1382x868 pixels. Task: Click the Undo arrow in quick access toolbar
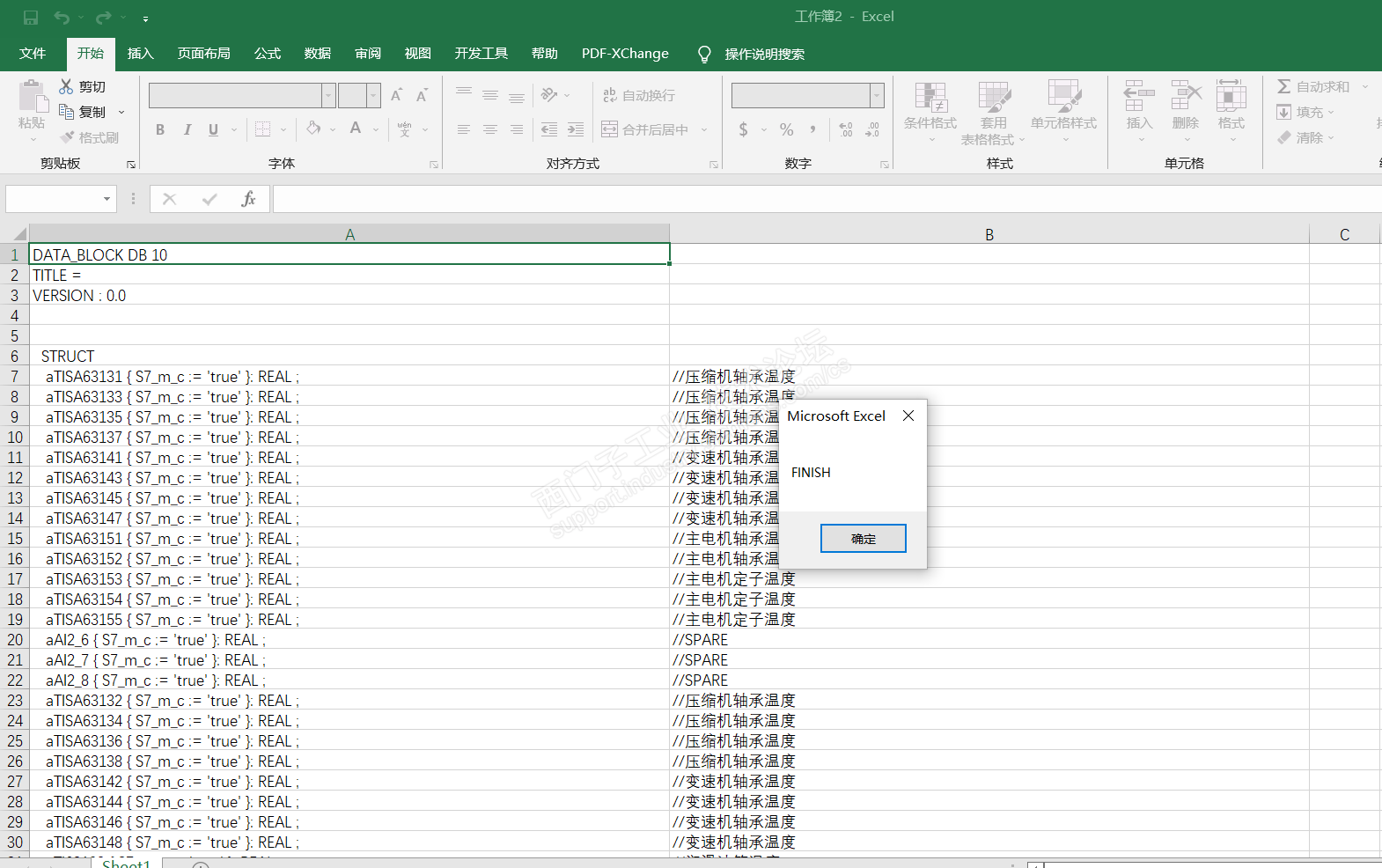(x=61, y=18)
